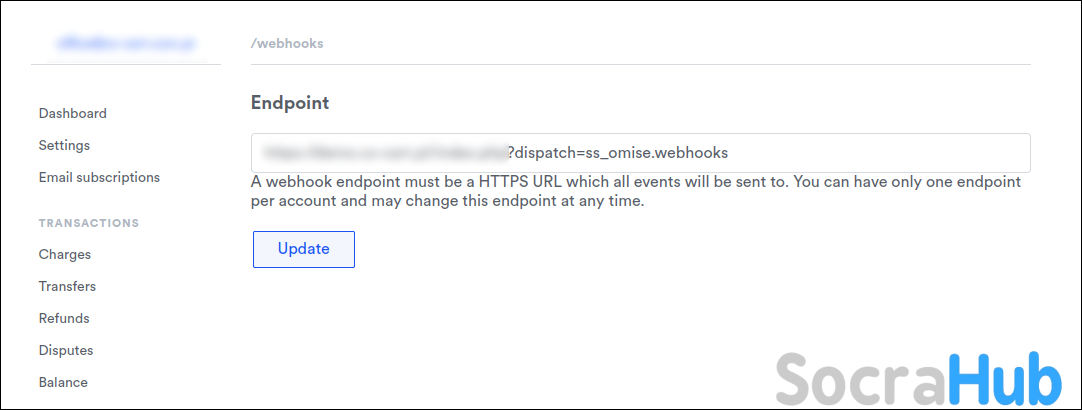The image size is (1082, 410).
Task: Navigate to Transfers in the sidebar
Action: pos(67,287)
